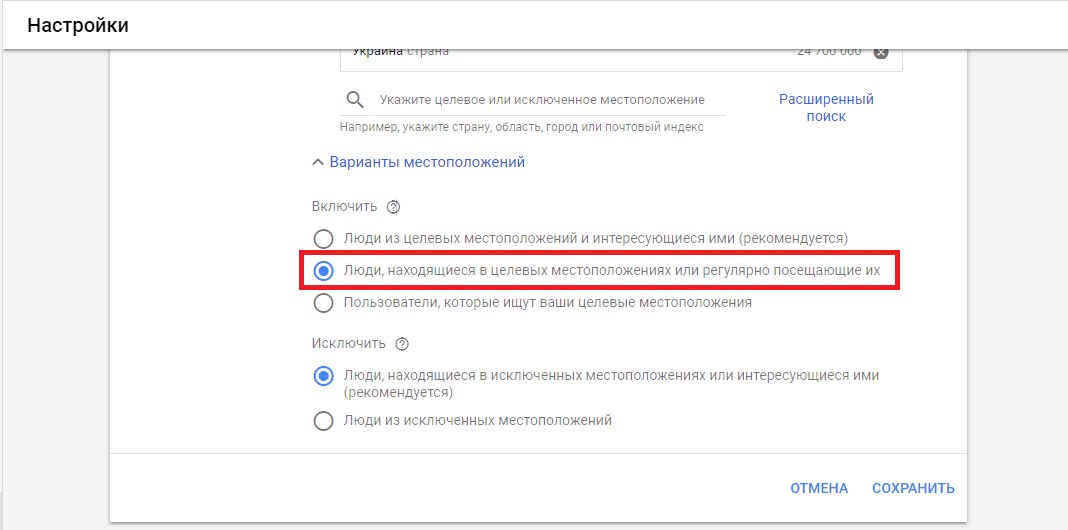The width and height of the screenshot is (1068, 530).
Task: Click the Исключить section label
Action: pos(348,344)
